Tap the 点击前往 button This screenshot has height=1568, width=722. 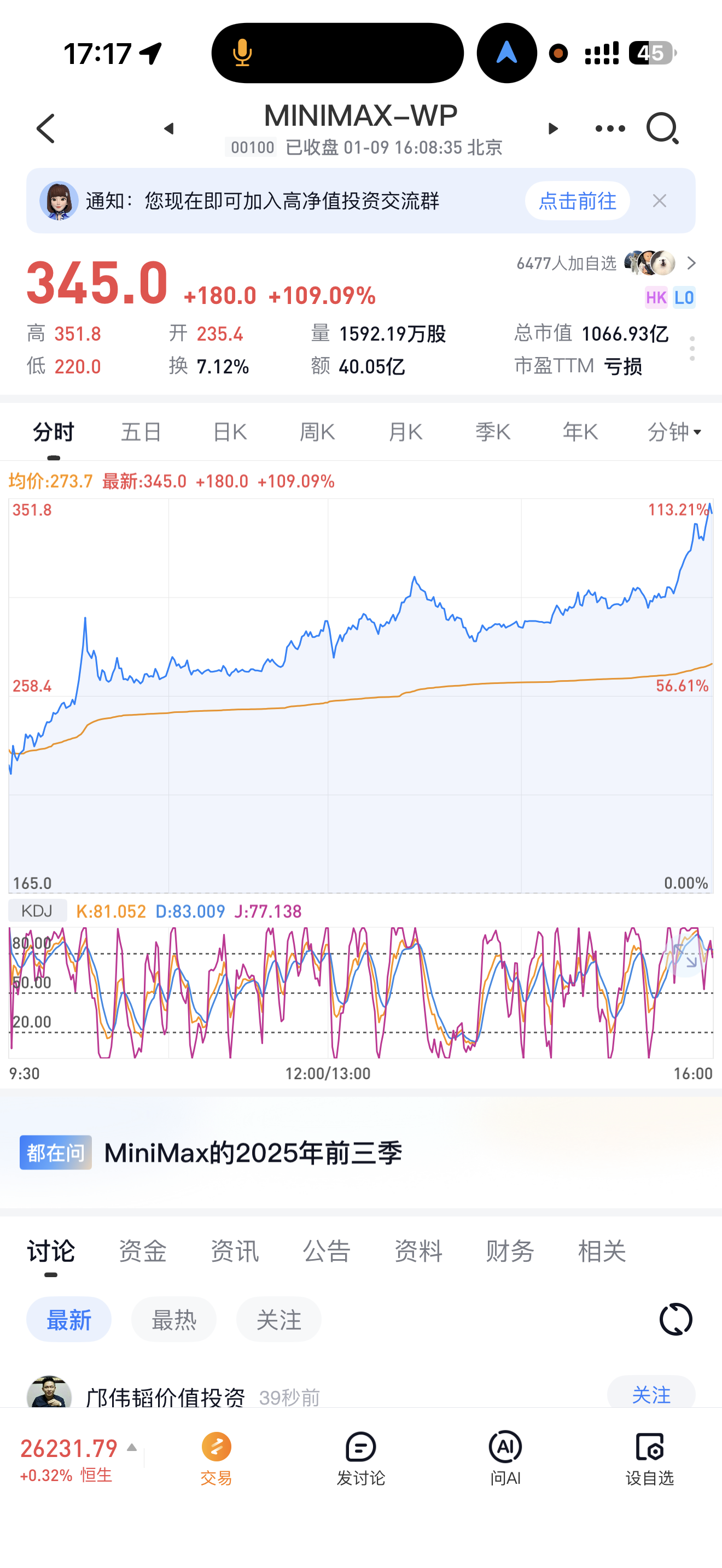pyautogui.click(x=577, y=201)
